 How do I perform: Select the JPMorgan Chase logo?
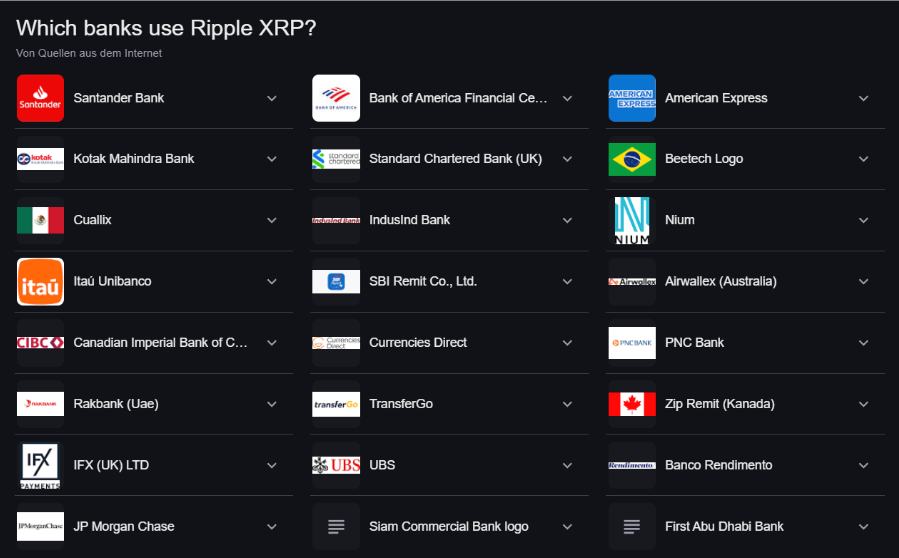coord(40,526)
